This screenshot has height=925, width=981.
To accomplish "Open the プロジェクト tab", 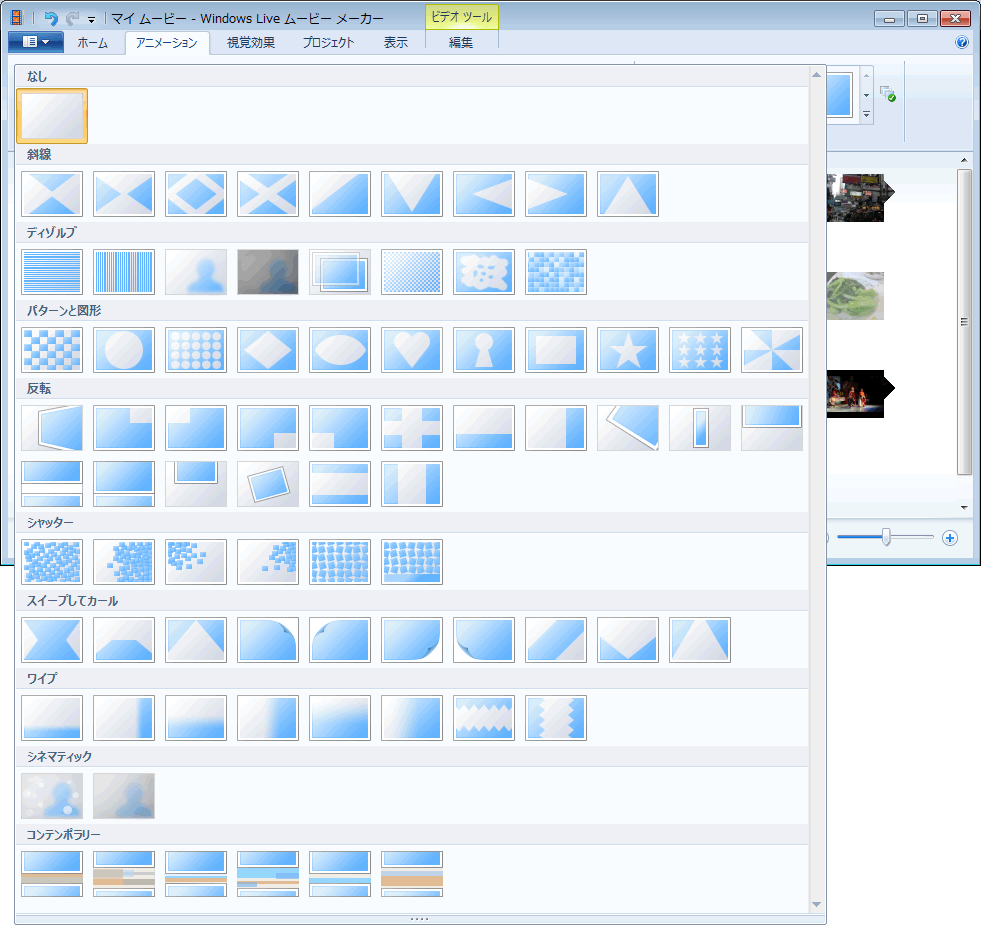I will pyautogui.click(x=329, y=43).
